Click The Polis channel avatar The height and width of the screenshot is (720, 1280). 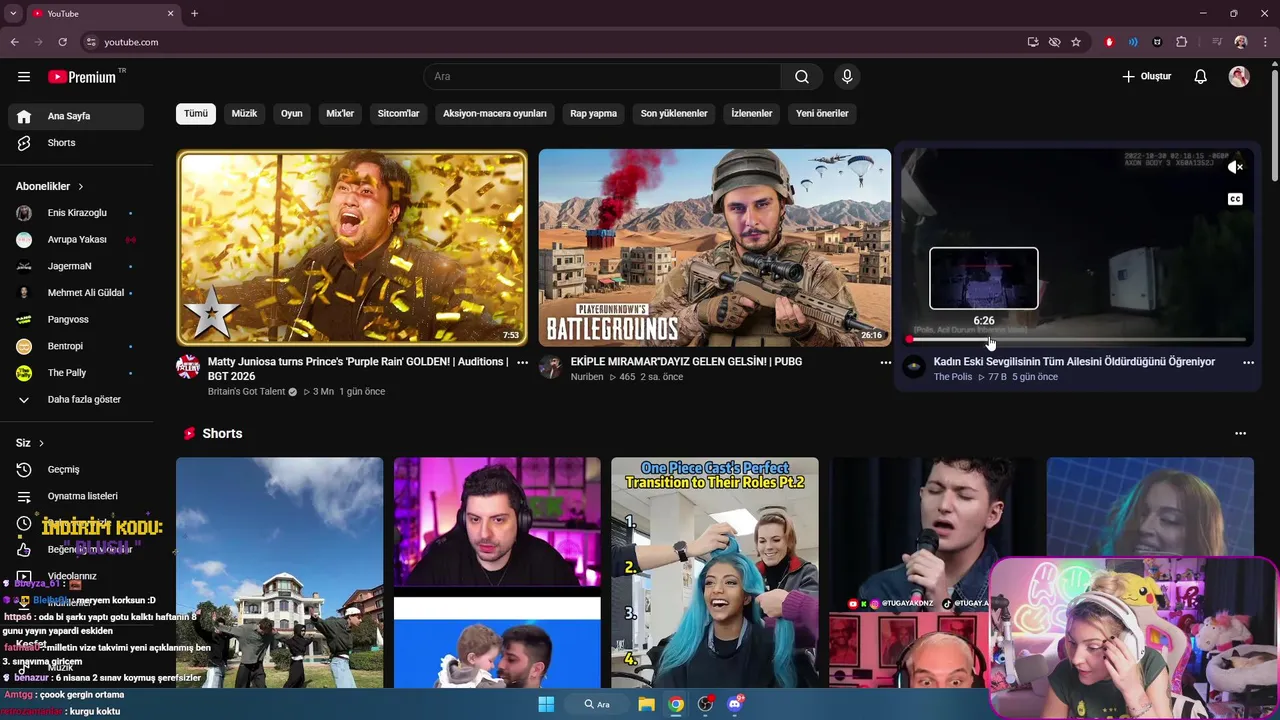tap(913, 367)
